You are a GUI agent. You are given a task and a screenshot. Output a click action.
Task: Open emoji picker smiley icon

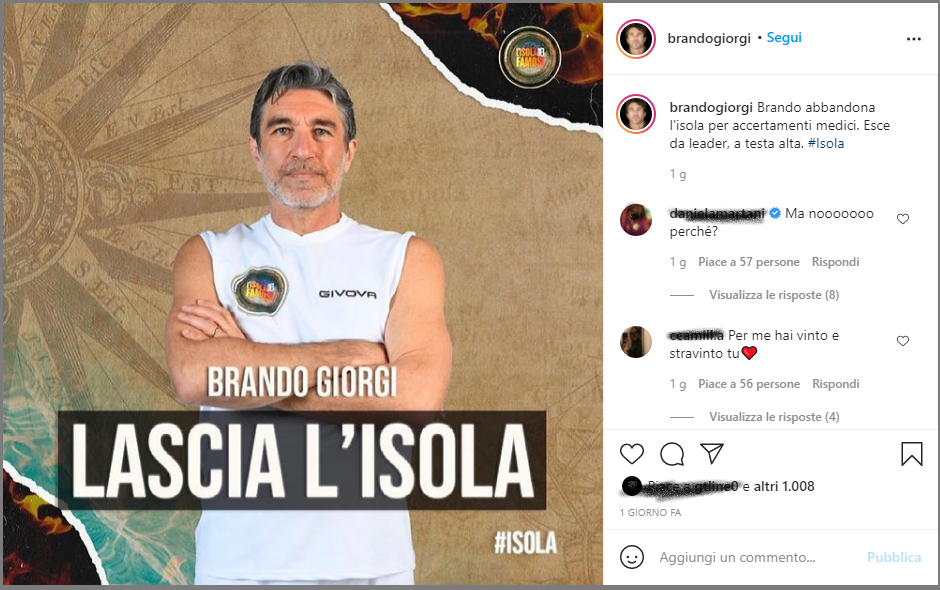coord(632,557)
